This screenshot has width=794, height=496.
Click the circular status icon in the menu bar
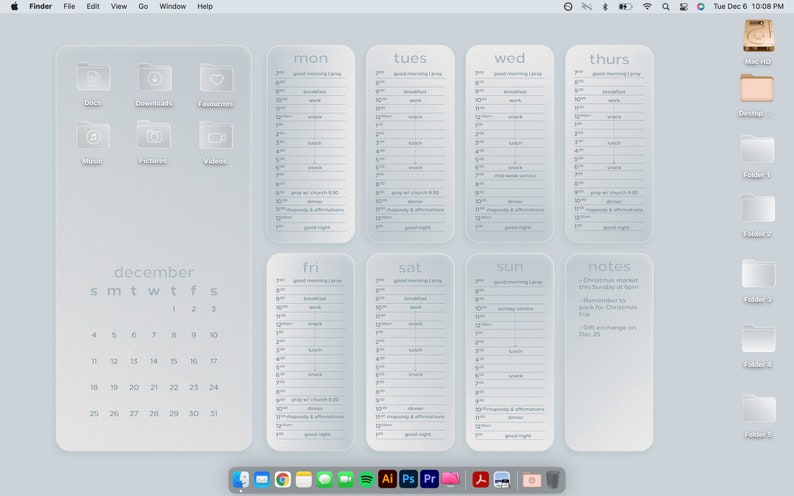(x=568, y=7)
